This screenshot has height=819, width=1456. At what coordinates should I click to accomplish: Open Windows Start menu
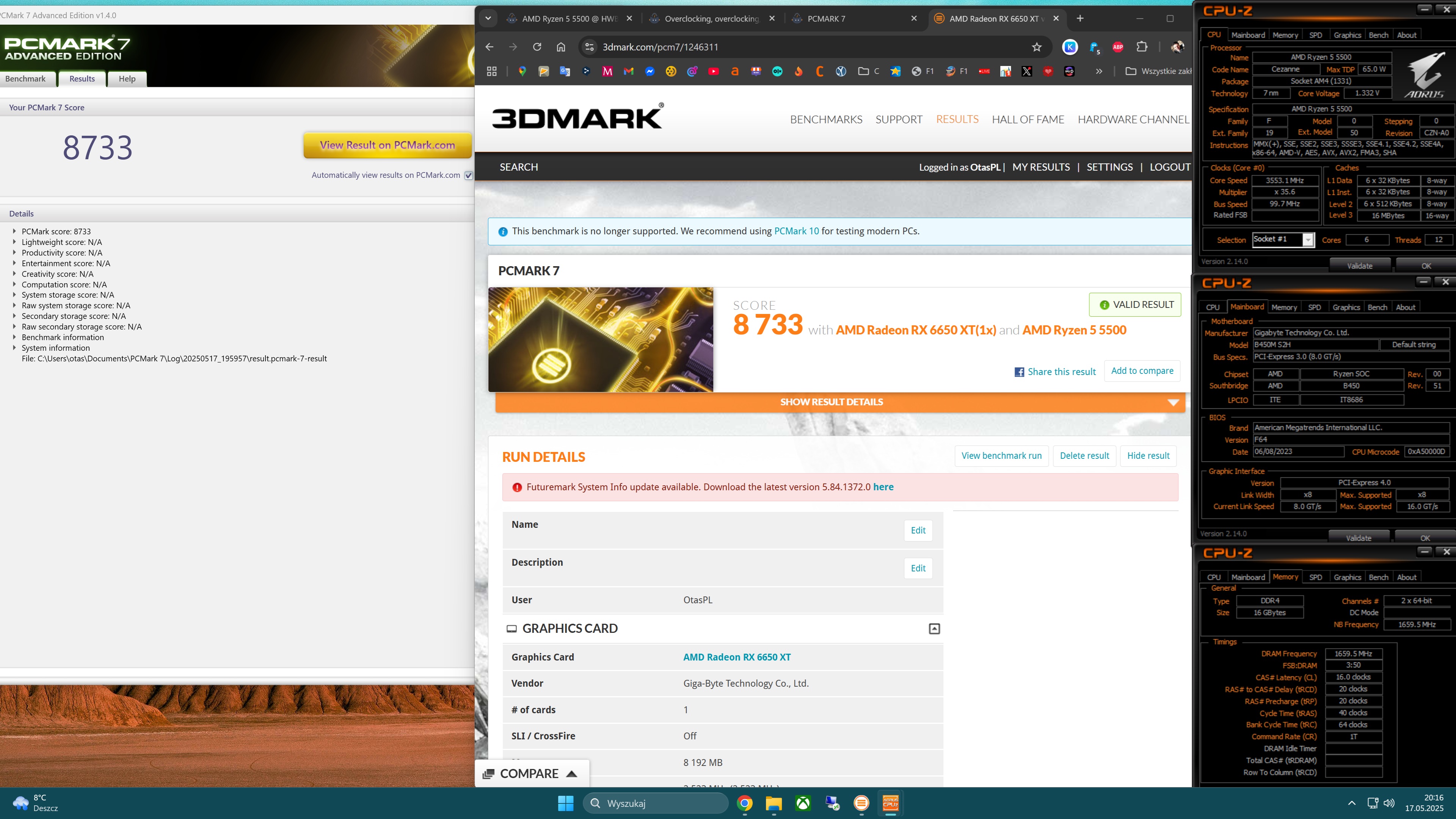(x=565, y=803)
